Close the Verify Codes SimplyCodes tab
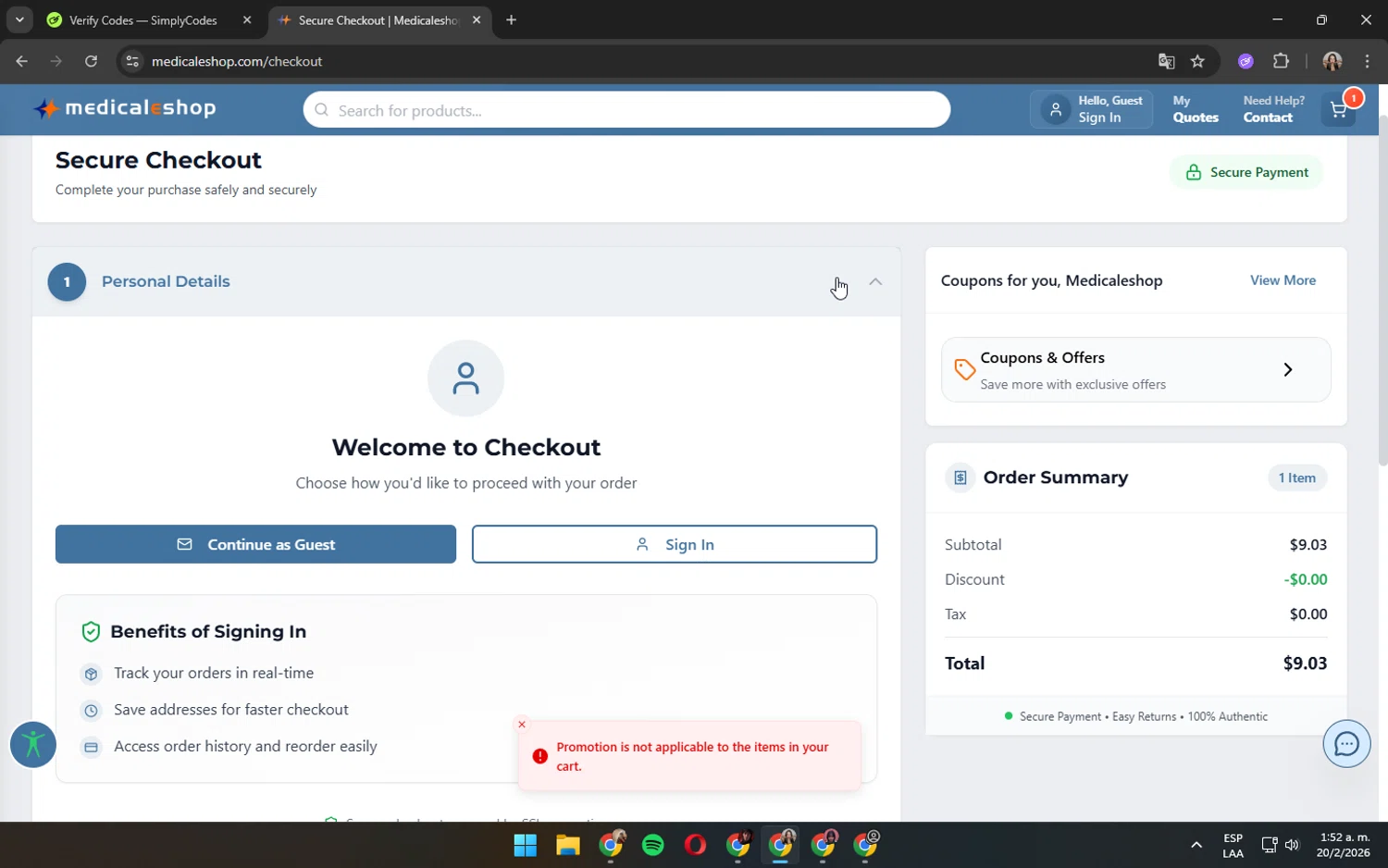 [x=247, y=19]
